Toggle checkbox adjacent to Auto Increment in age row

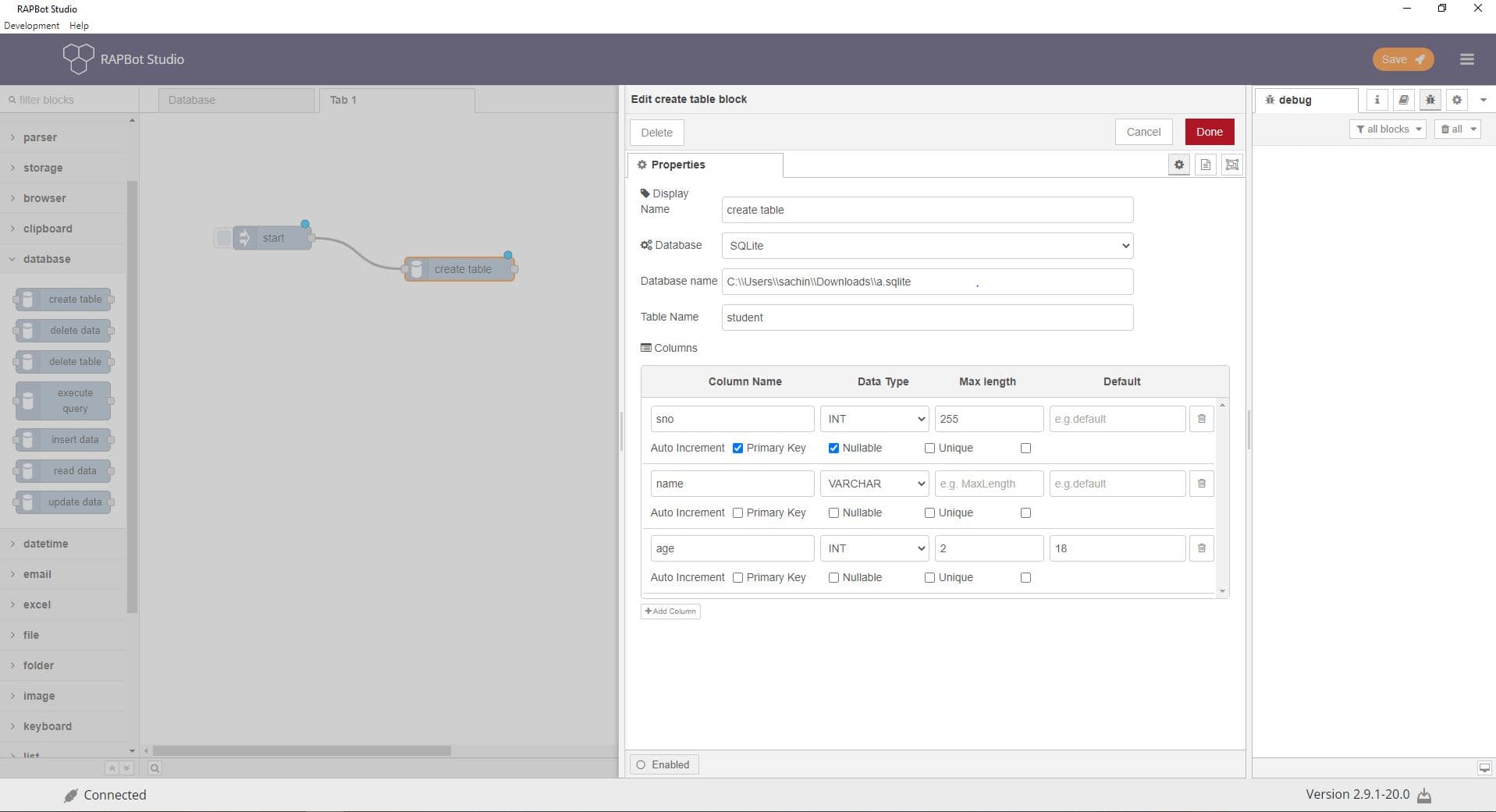click(x=737, y=577)
